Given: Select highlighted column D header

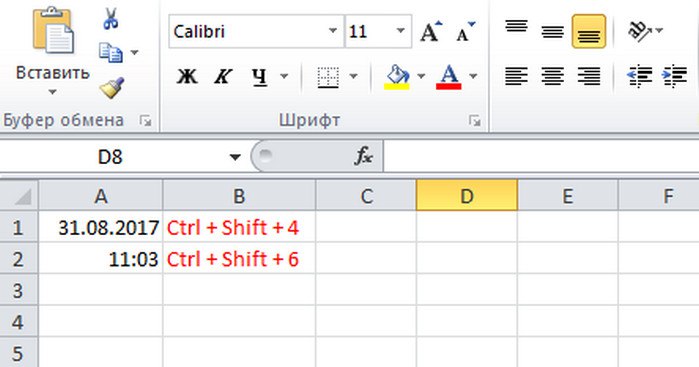Looking at the screenshot, I should [x=467, y=196].
